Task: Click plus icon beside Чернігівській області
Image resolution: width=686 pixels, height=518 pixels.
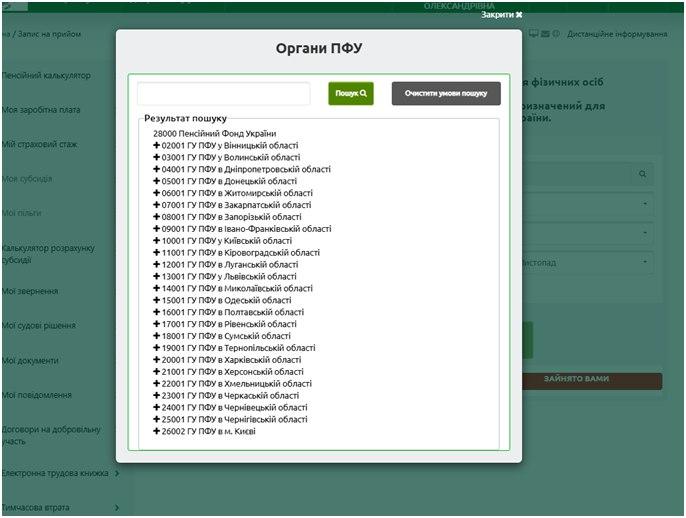Action: [156, 419]
